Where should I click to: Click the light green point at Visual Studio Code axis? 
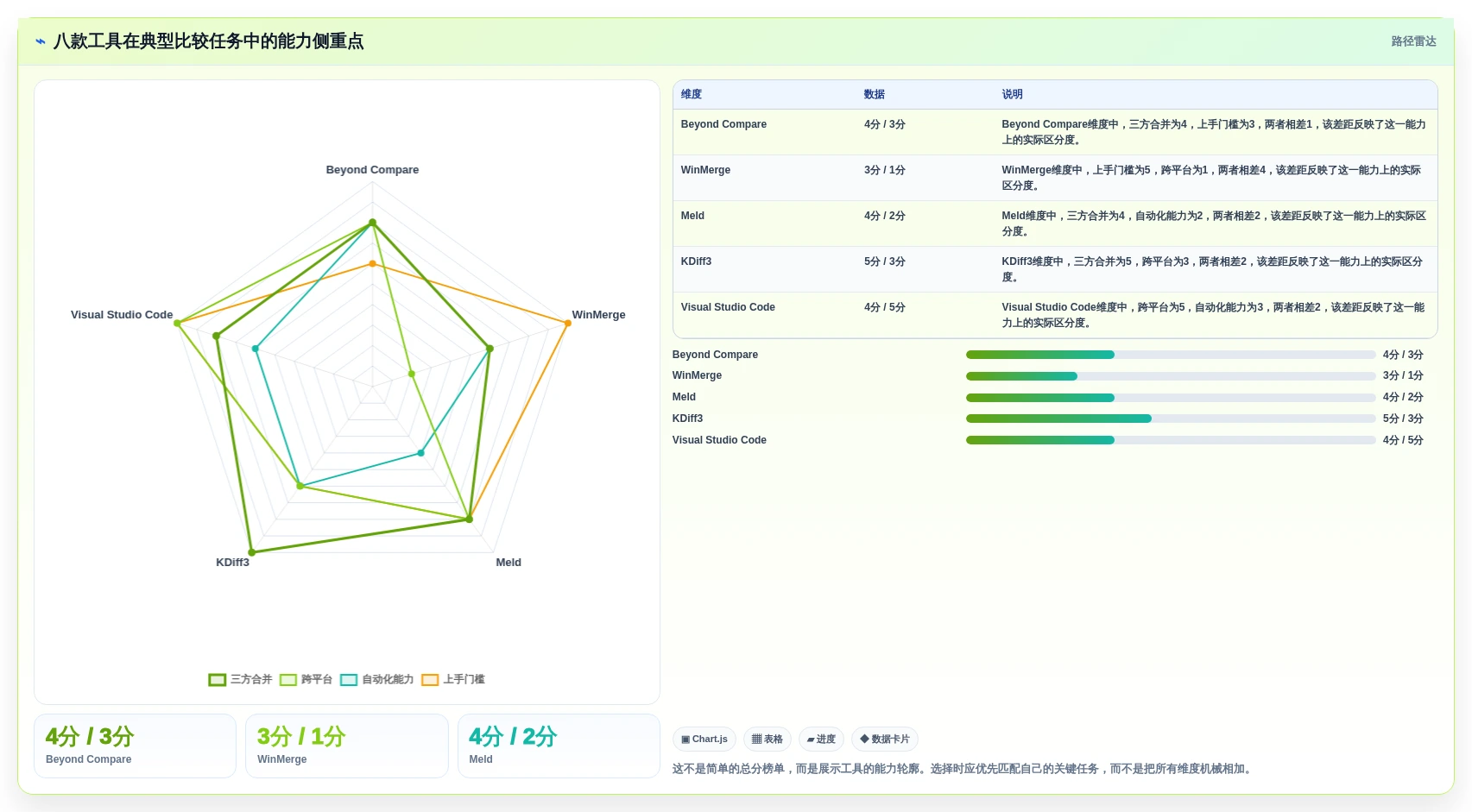[x=177, y=324]
